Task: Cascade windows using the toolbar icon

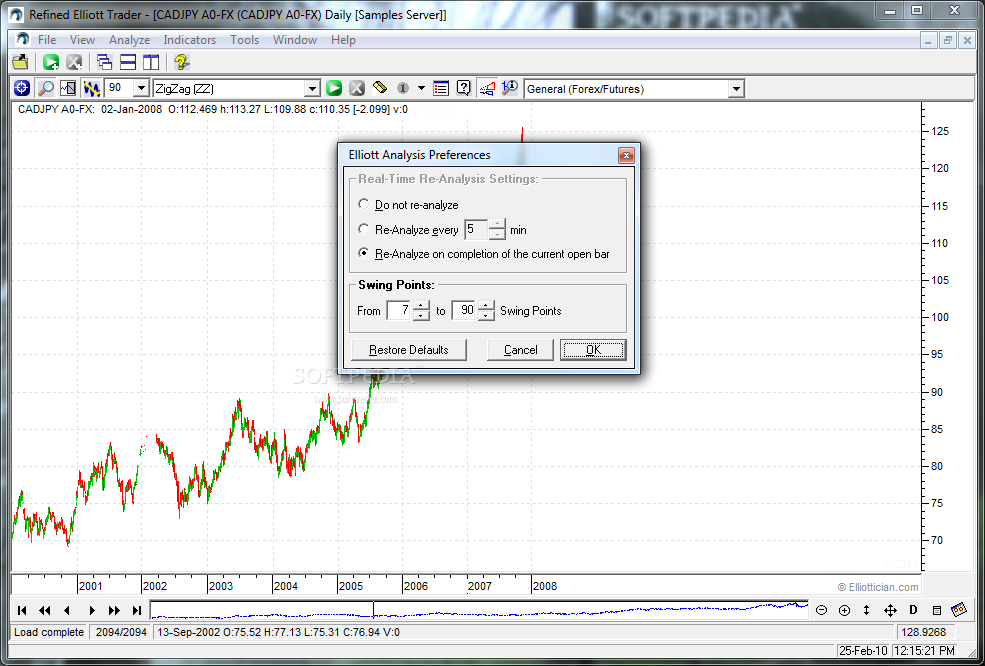Action: 104,62
